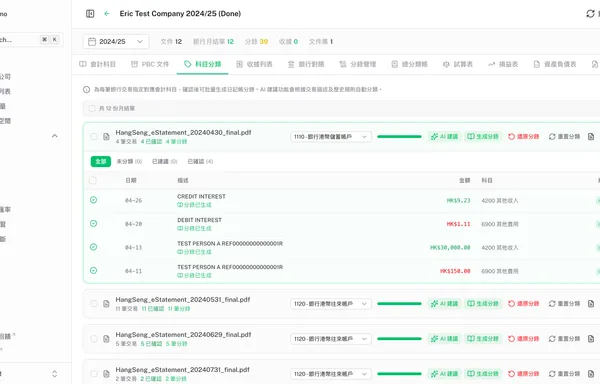600x384 pixels.
Task: Click the check icon for the 04-13 TEST PERSON A row
Action: pos(93,247)
